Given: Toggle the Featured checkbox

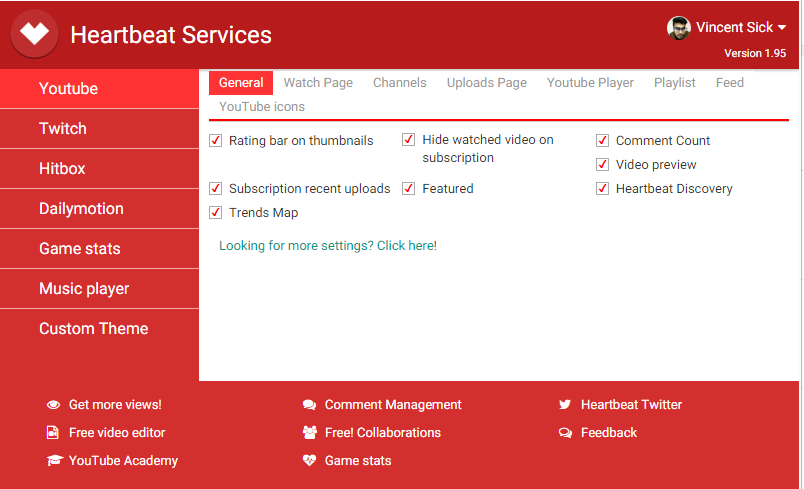Looking at the screenshot, I should click(x=409, y=189).
